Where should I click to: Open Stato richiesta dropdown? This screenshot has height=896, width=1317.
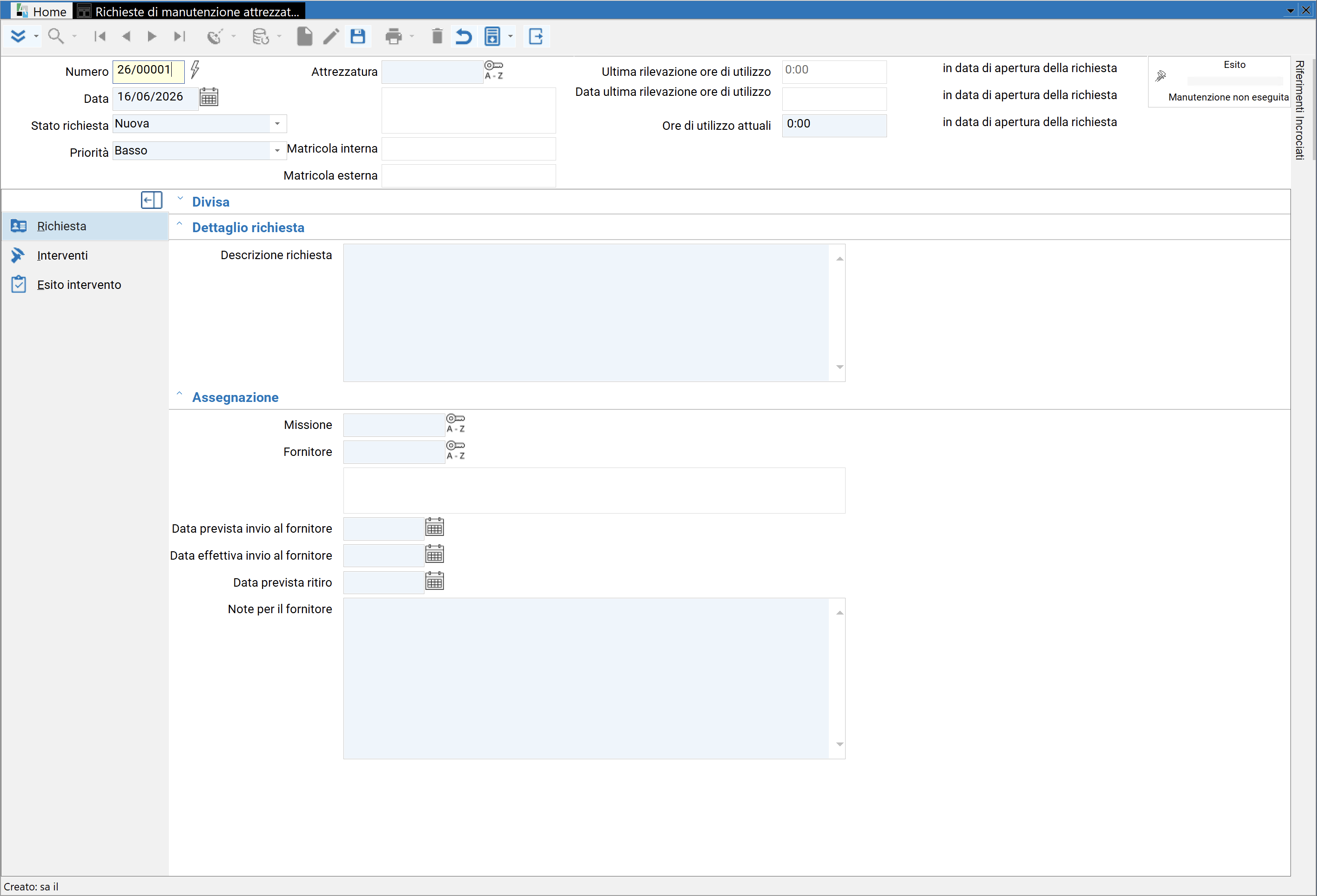(277, 123)
